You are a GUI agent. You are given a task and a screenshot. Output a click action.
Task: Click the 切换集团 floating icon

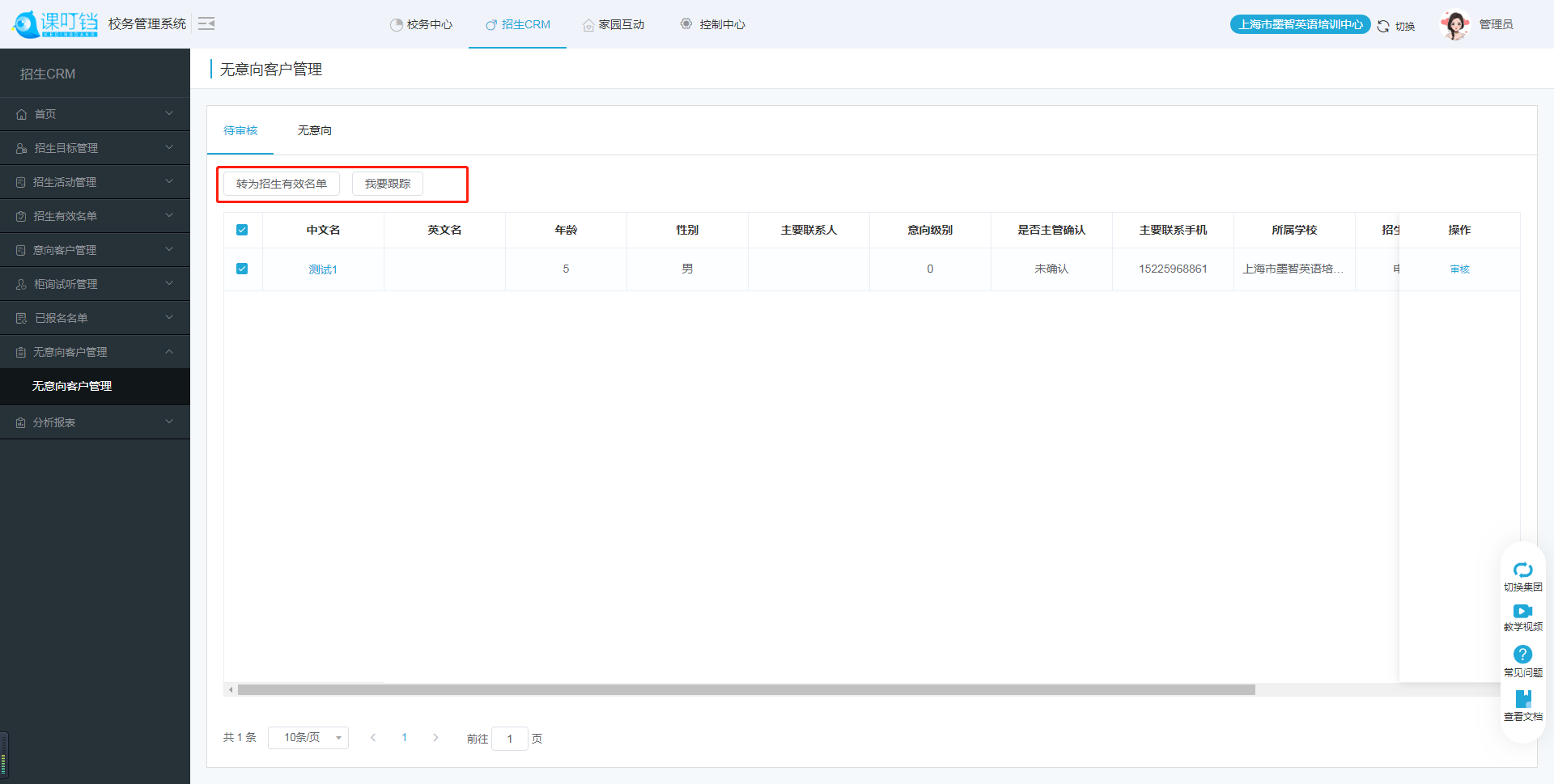[1522, 570]
